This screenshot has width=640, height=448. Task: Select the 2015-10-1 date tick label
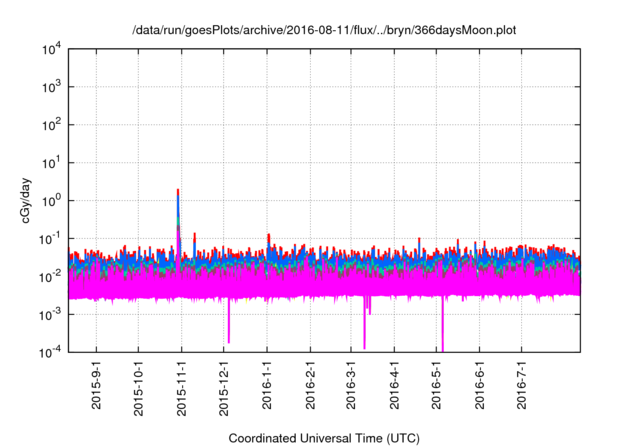(x=139, y=387)
